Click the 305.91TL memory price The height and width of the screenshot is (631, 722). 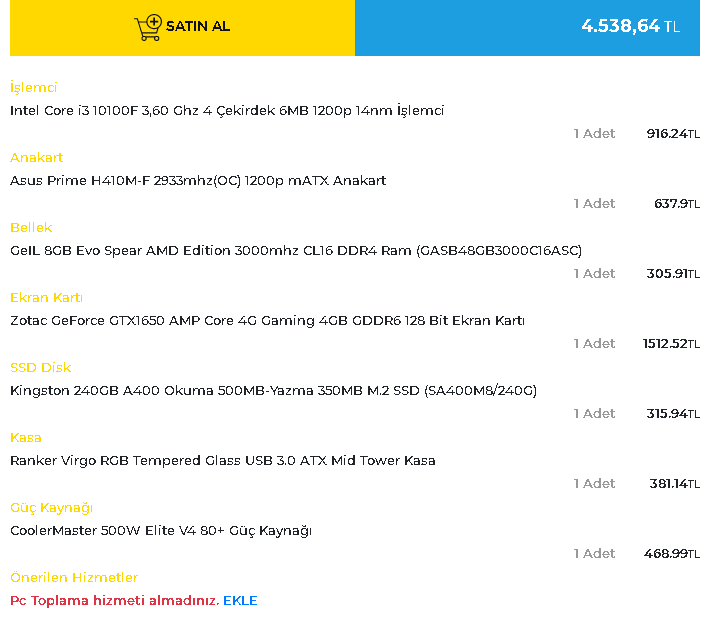[673, 274]
